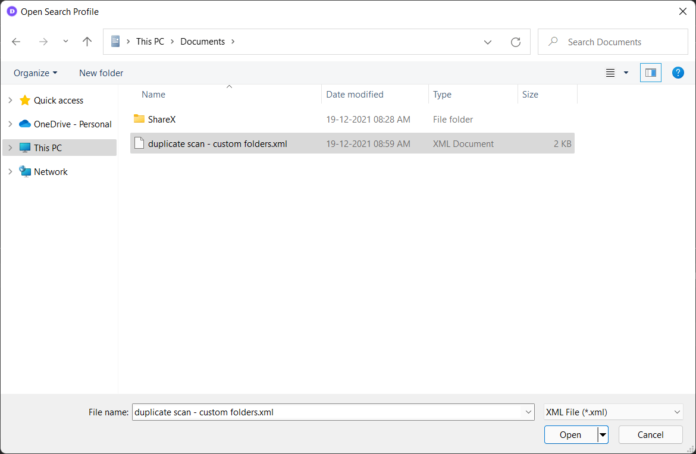Open Help with the question mark icon
The image size is (696, 454).
678,73
